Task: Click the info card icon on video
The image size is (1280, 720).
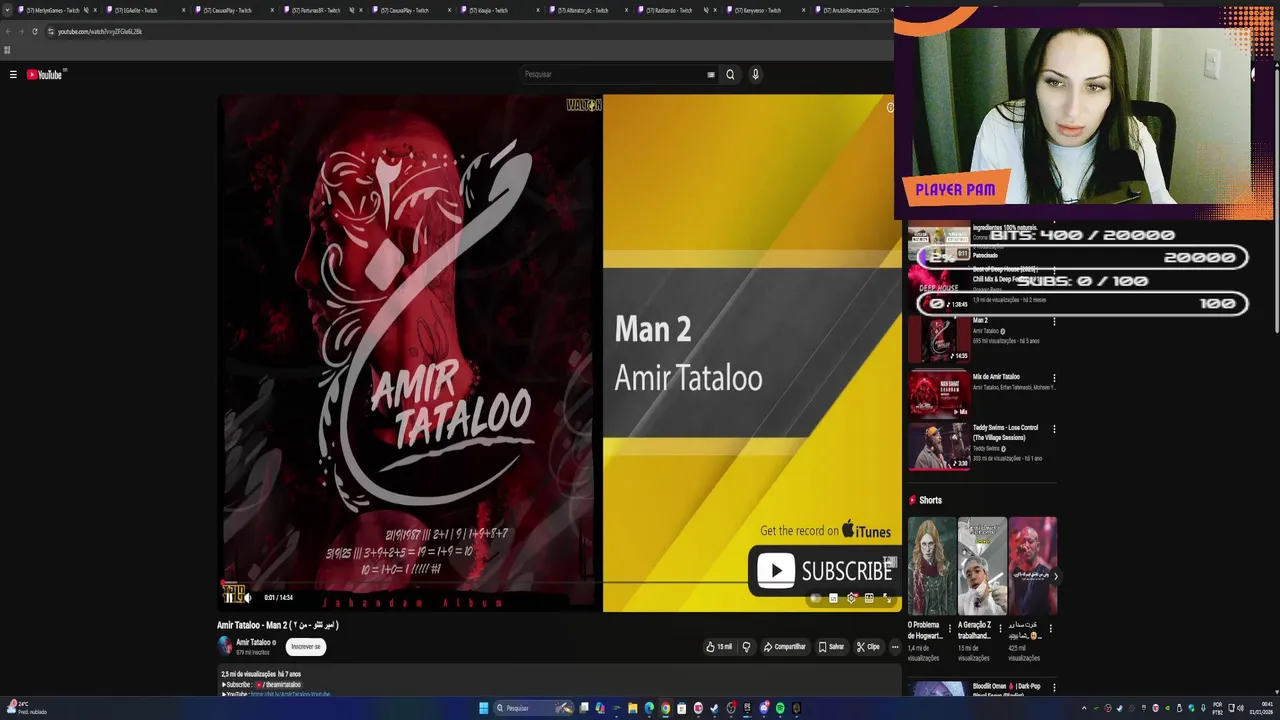Action: pos(890,107)
